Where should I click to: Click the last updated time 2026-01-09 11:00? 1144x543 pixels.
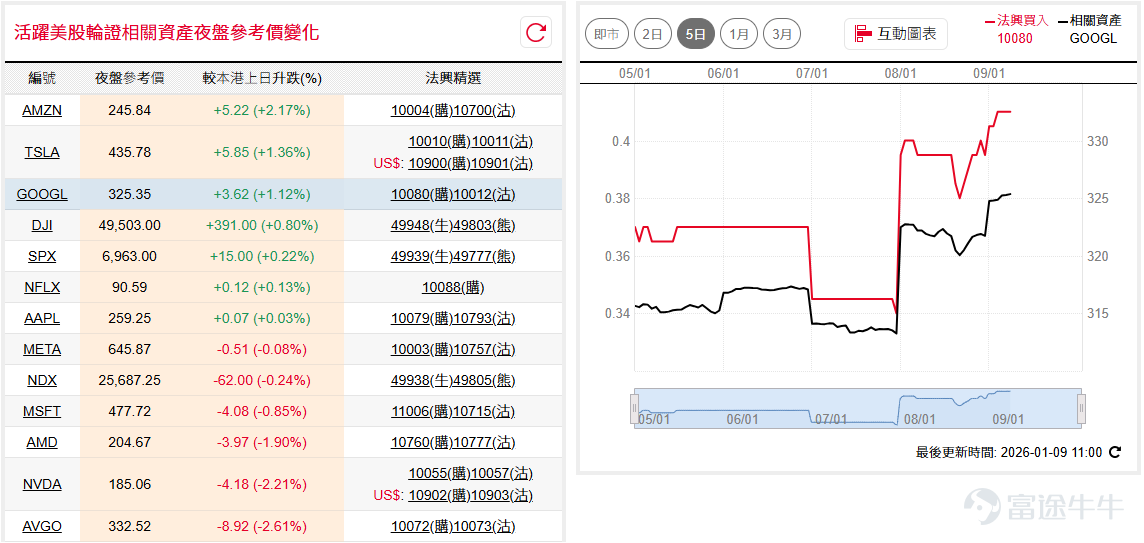(x=1051, y=452)
